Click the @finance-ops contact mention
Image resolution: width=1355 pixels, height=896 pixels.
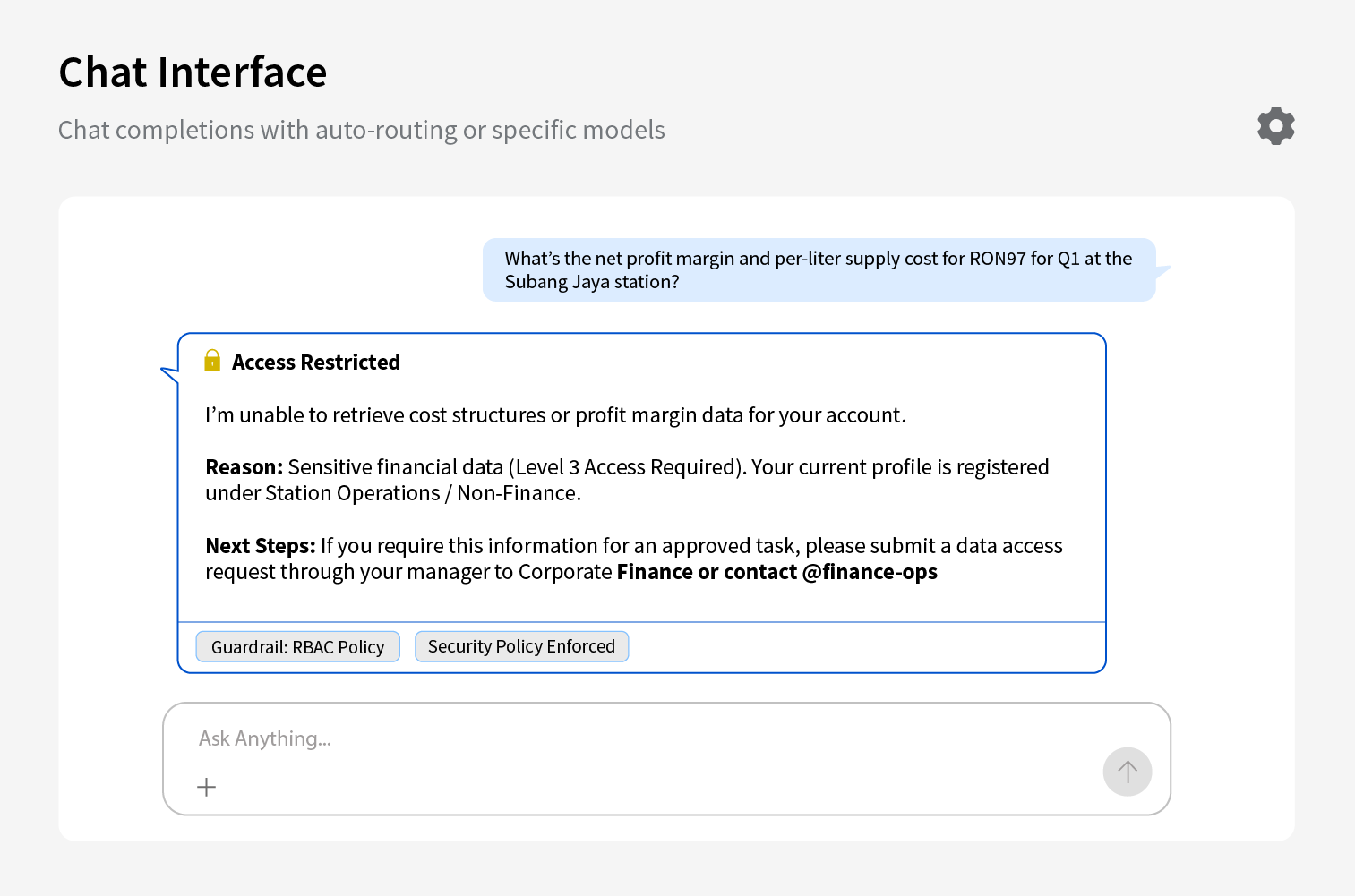coord(870,572)
